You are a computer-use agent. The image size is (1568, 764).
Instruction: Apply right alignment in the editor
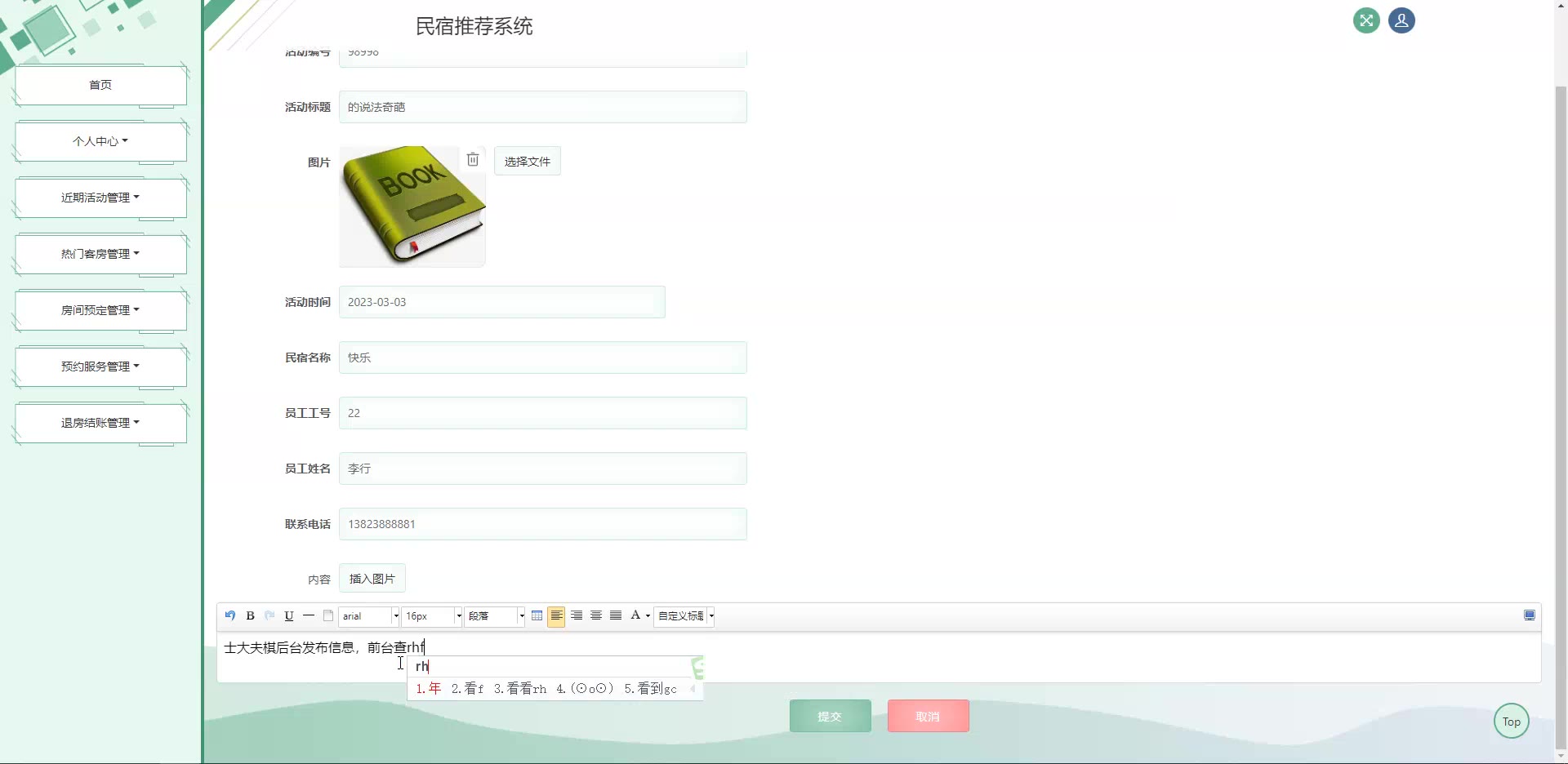point(577,615)
